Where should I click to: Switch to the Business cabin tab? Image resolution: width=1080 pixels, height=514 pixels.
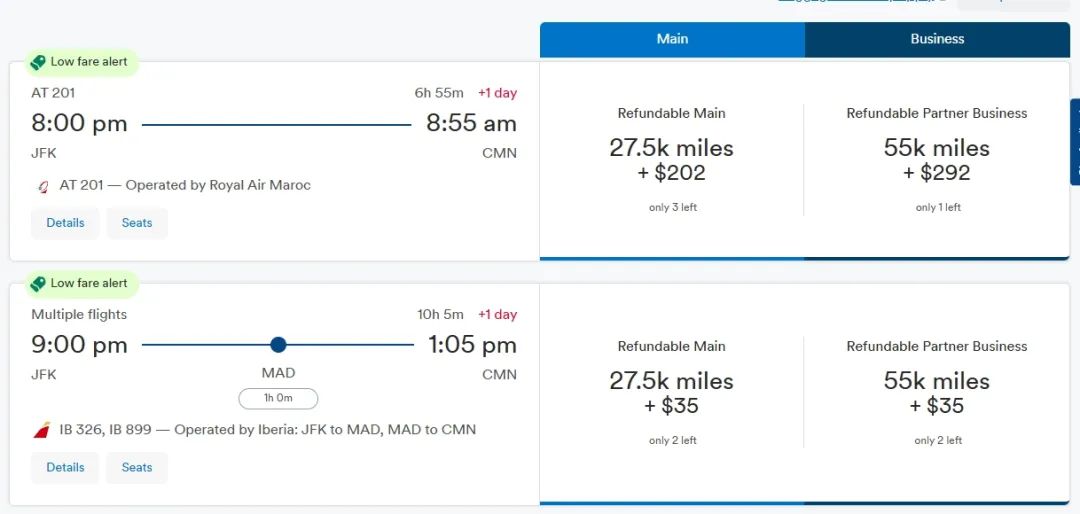pyautogui.click(x=937, y=39)
